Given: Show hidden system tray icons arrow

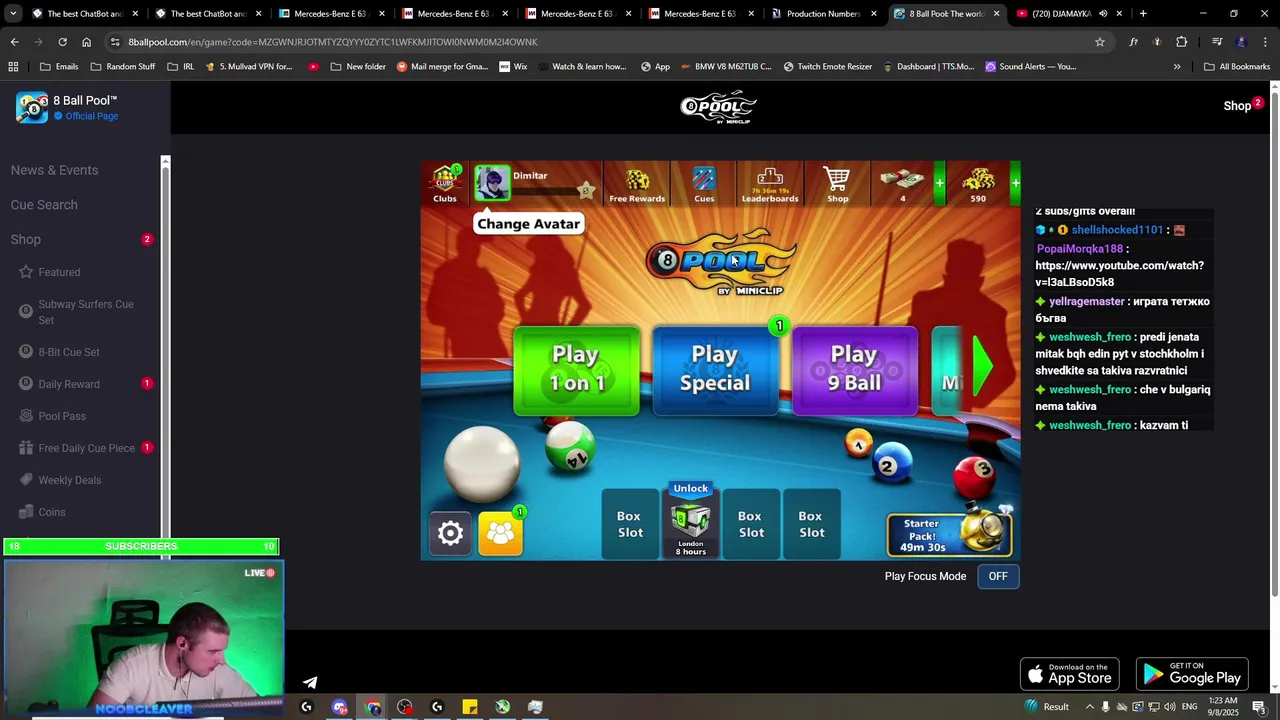Looking at the screenshot, I should point(1090,707).
